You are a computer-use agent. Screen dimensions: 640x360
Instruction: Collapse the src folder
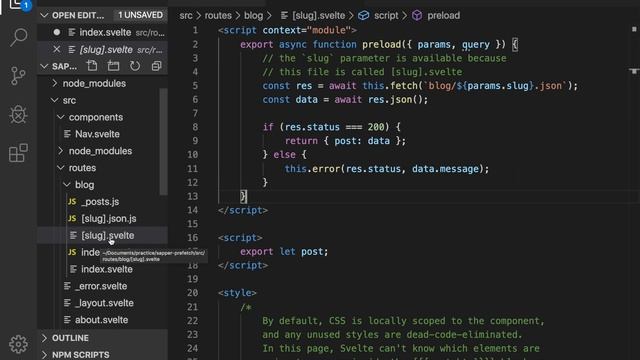[55, 100]
